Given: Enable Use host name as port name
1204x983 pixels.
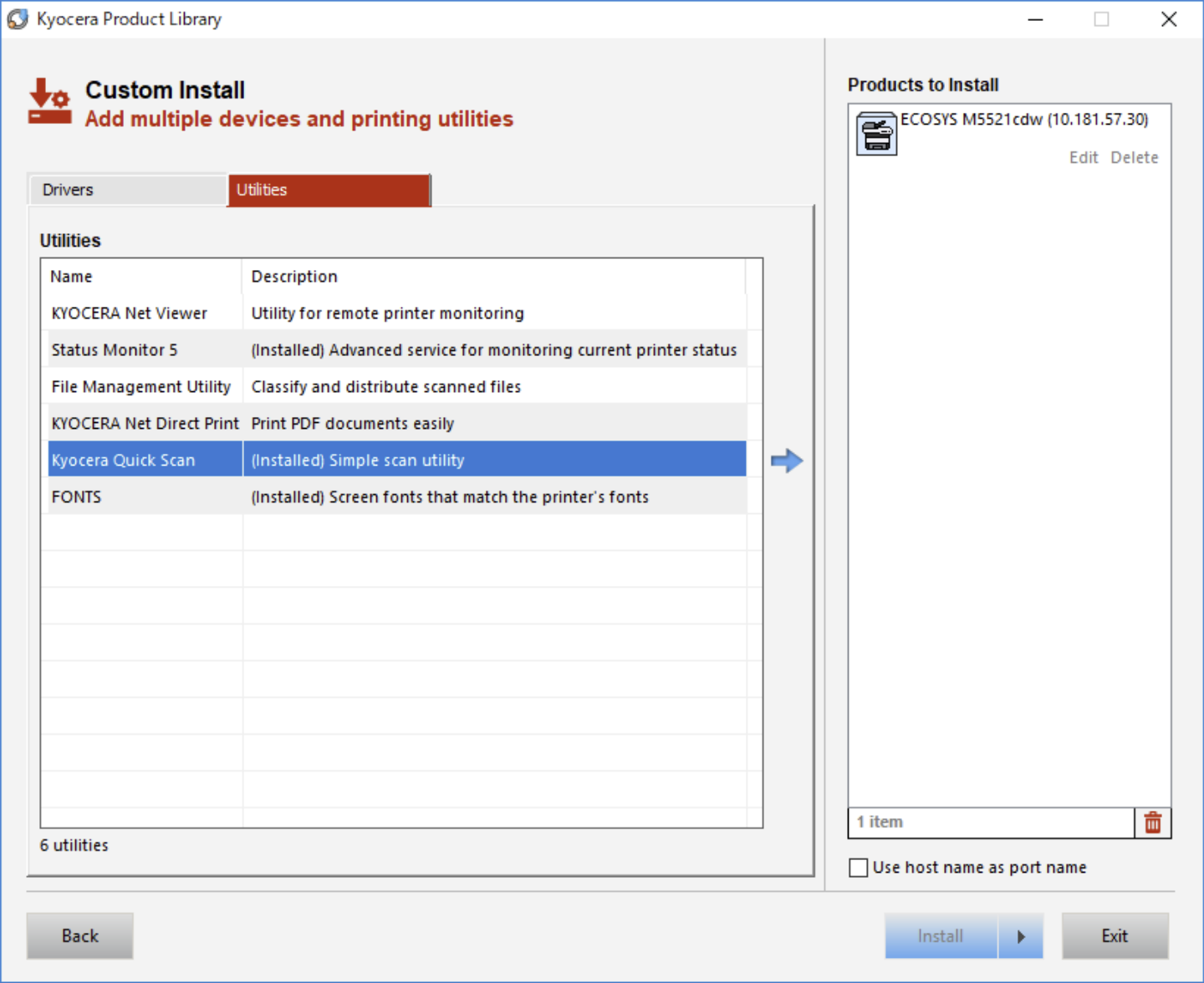Looking at the screenshot, I should click(859, 868).
